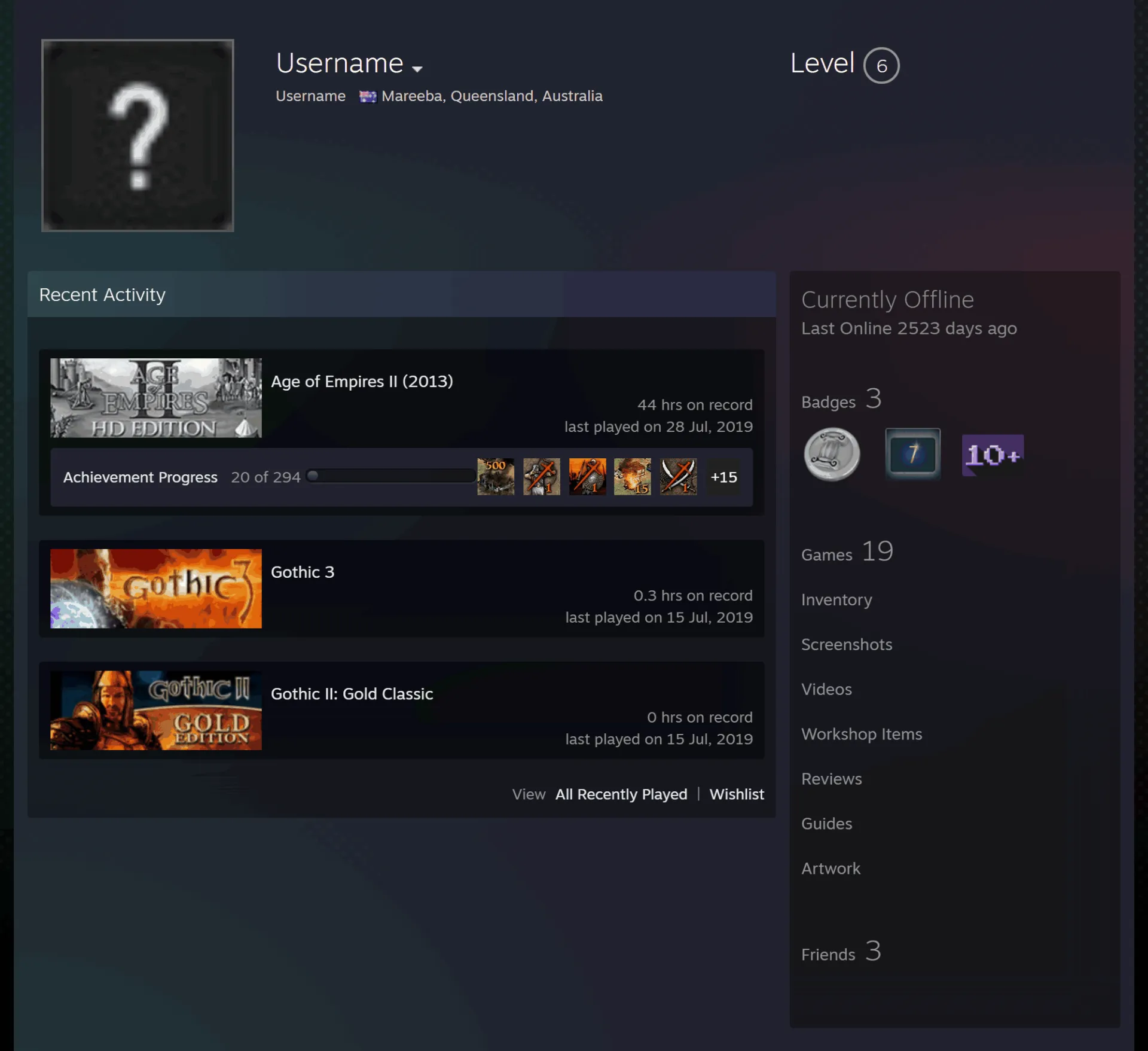
Task: Open the Guides link
Action: [826, 824]
